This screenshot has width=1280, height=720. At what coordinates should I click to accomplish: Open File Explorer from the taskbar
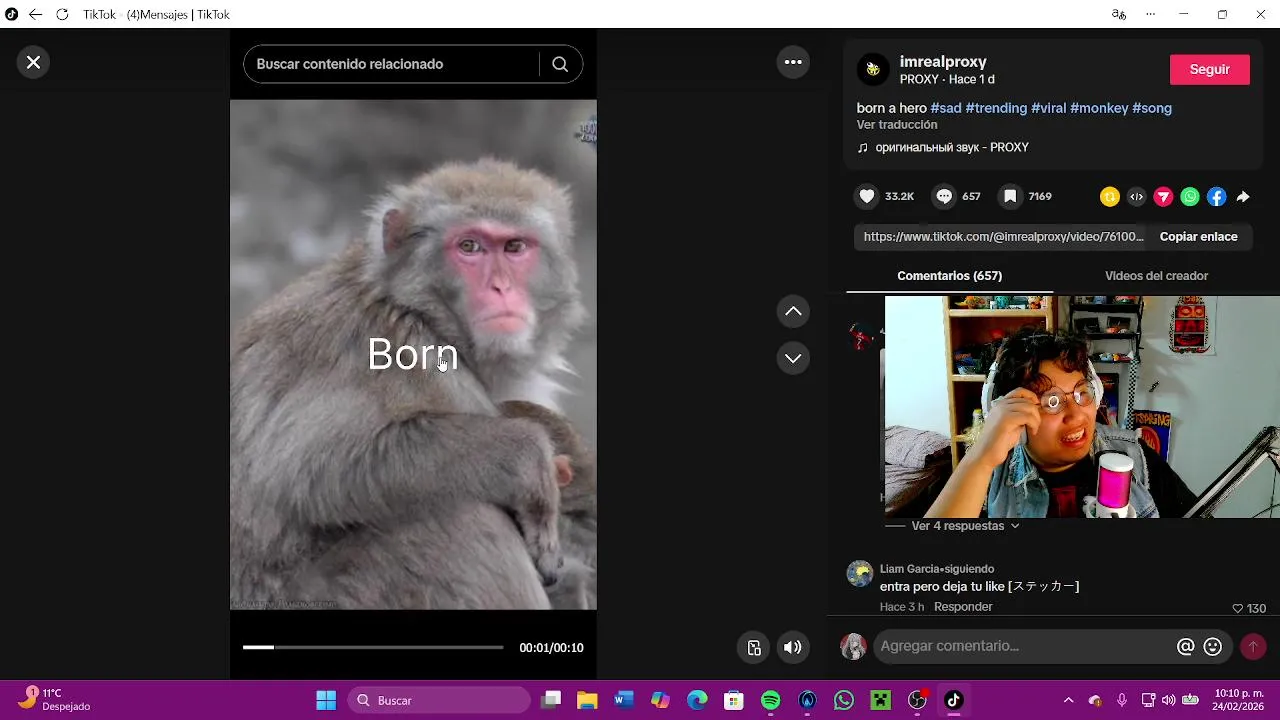(x=587, y=700)
